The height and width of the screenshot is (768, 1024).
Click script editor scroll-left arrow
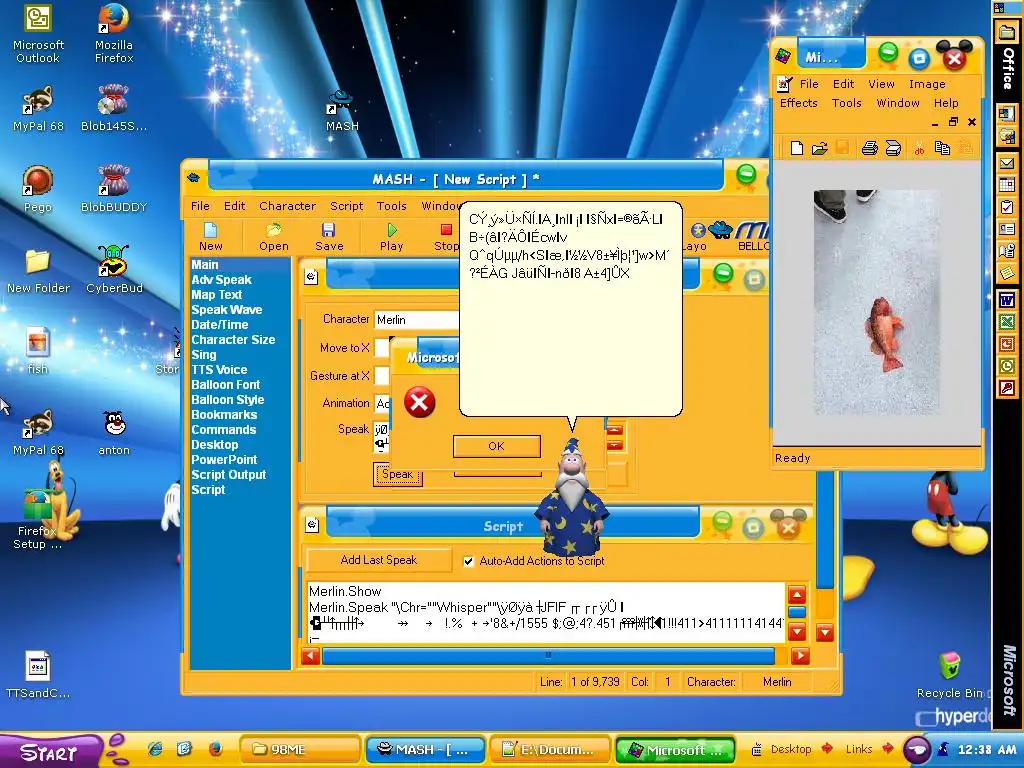311,655
